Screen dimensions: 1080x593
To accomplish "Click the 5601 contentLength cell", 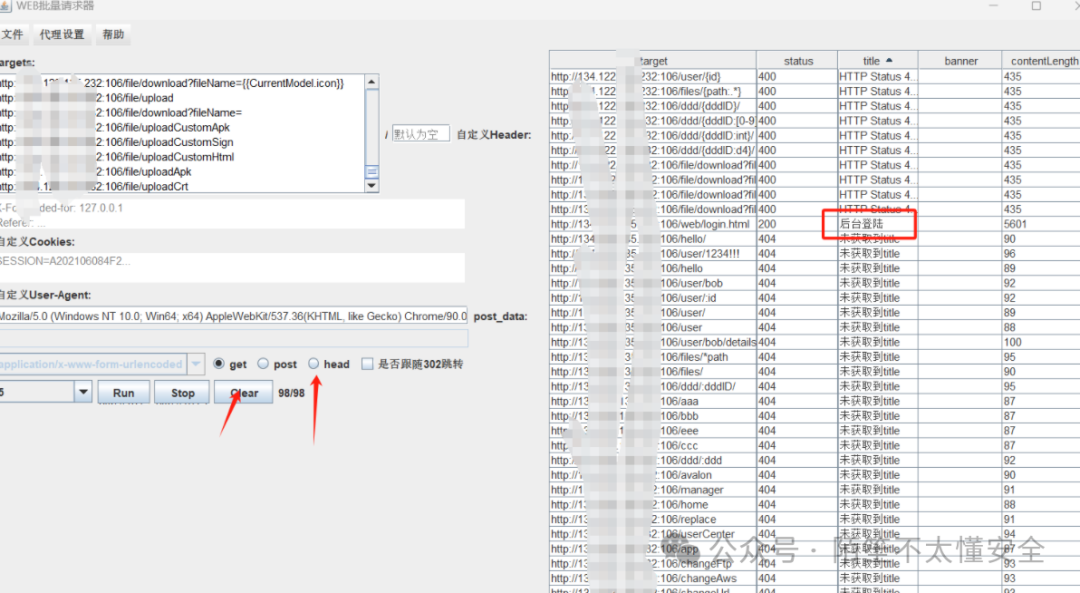I will coord(1040,224).
